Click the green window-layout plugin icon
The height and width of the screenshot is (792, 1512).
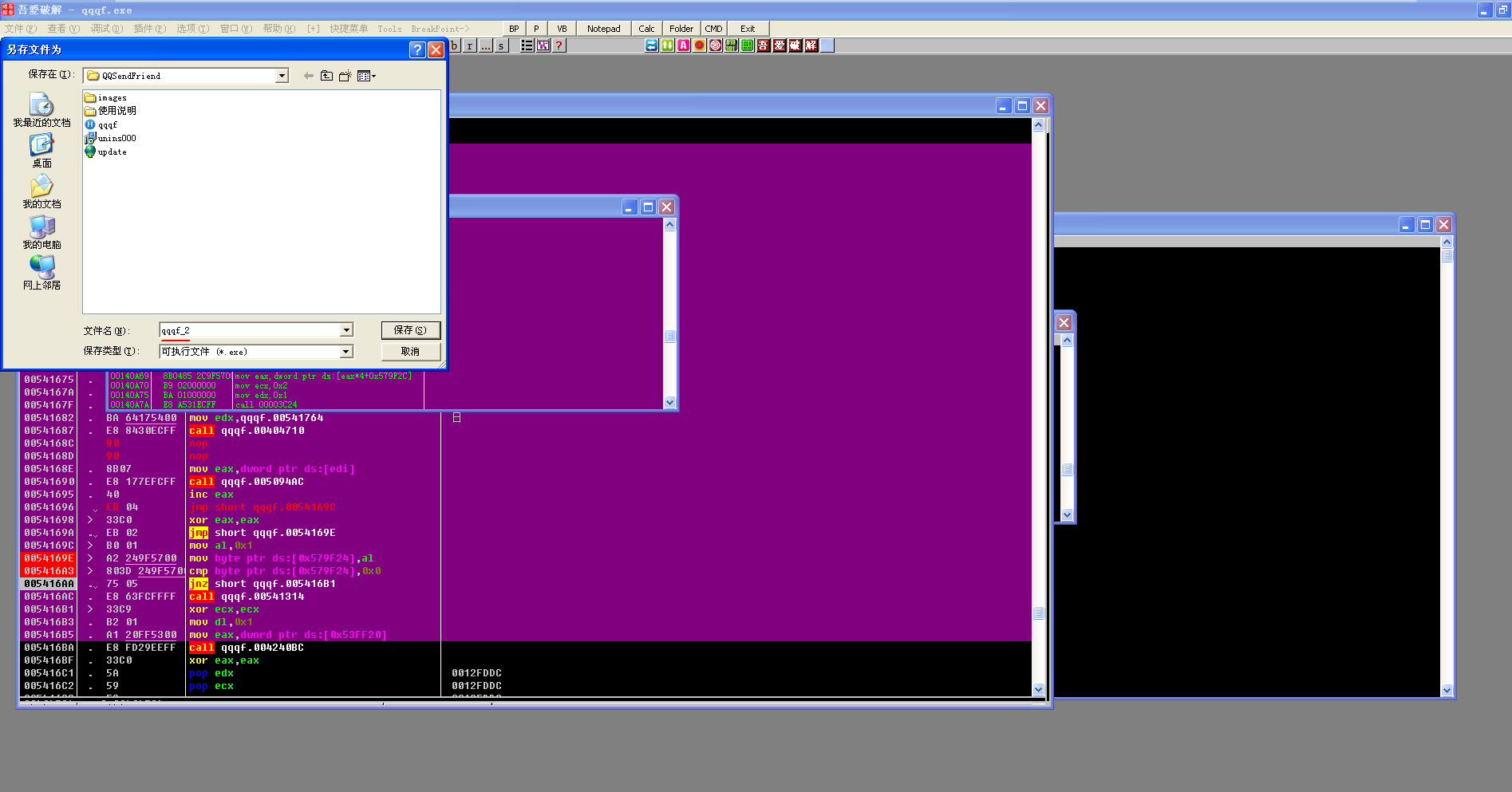click(x=748, y=45)
